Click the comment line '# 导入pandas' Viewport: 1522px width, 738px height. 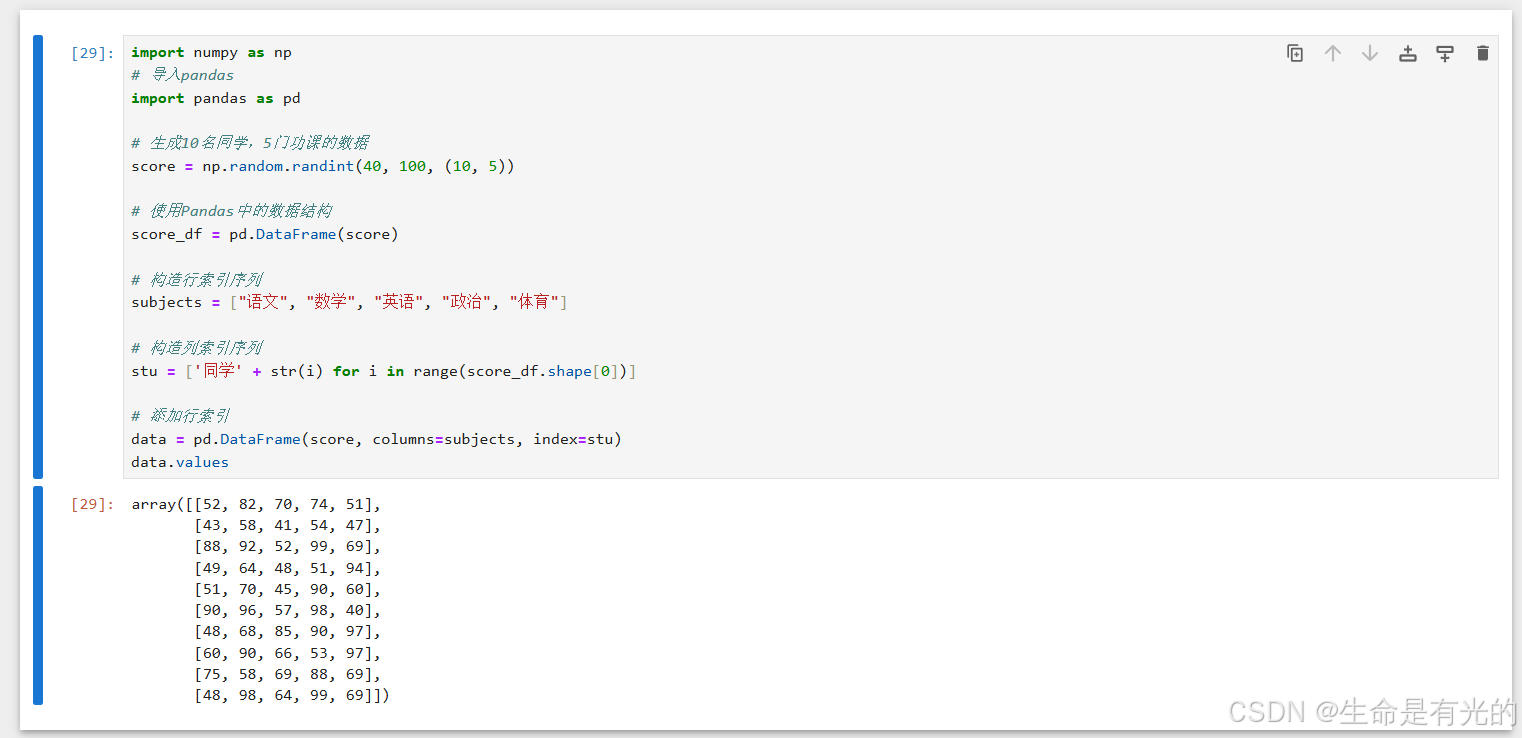point(182,75)
